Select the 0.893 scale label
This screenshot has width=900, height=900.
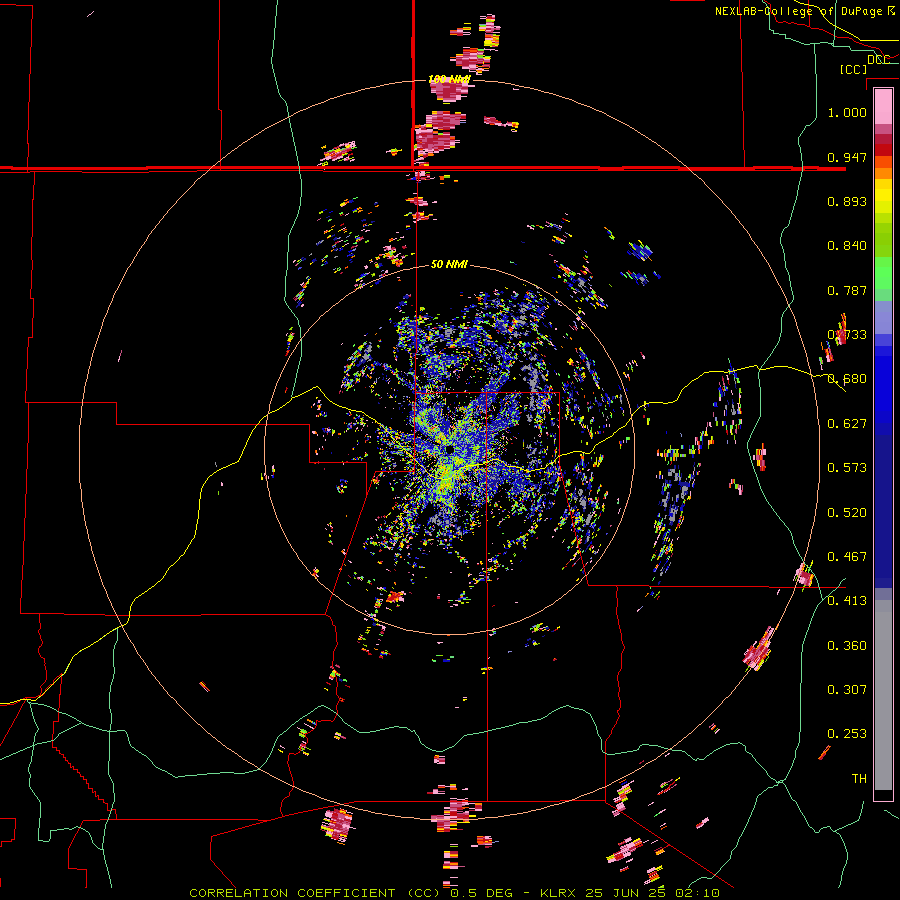pyautogui.click(x=847, y=201)
